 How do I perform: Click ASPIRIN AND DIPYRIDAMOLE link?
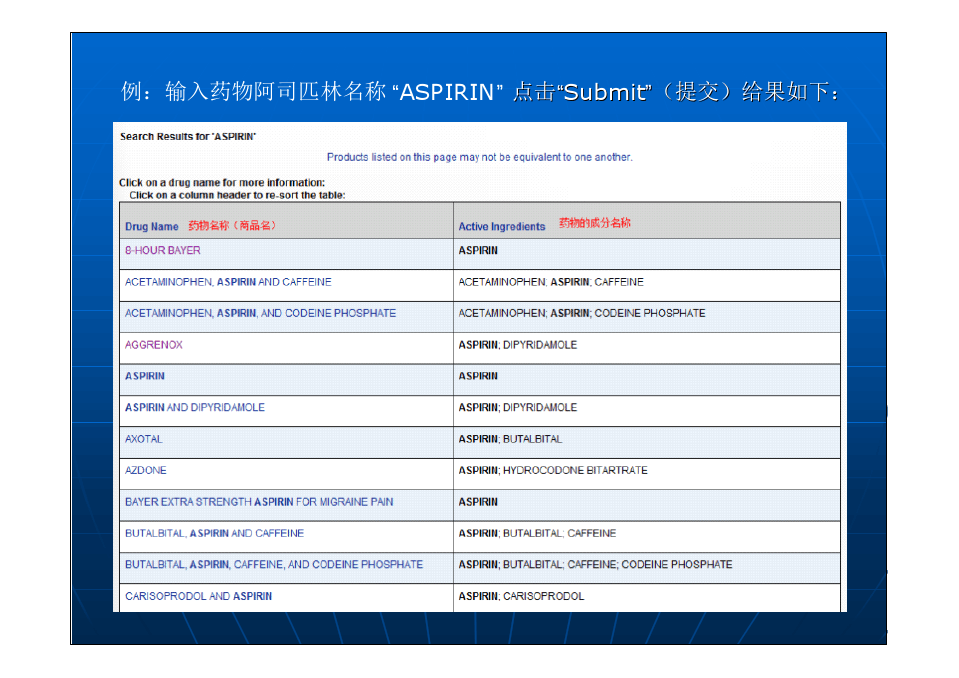[195, 408]
